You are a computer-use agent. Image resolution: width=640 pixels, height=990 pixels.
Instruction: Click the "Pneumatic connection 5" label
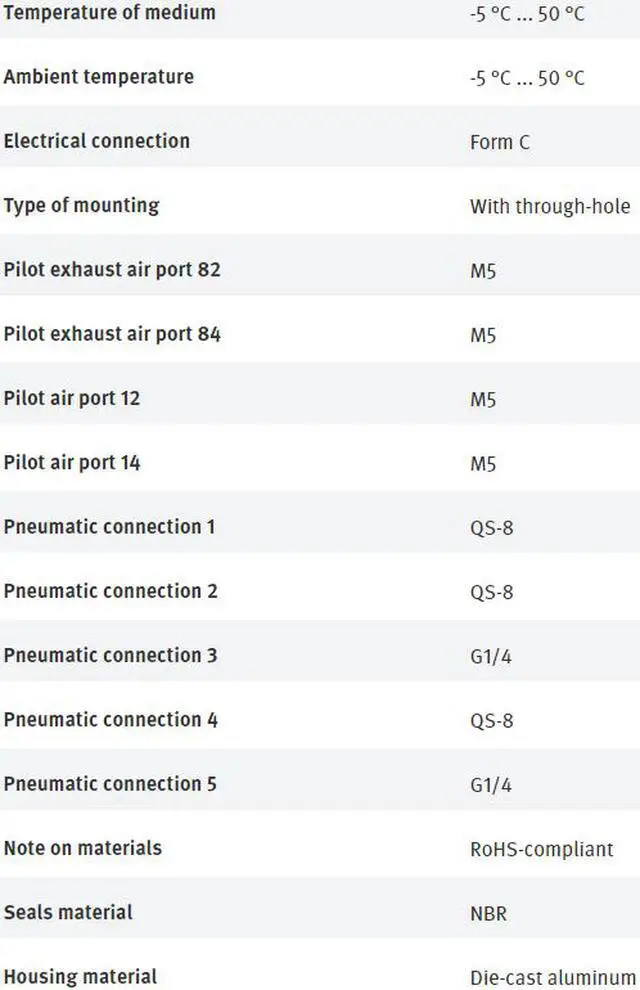pyautogui.click(x=110, y=783)
